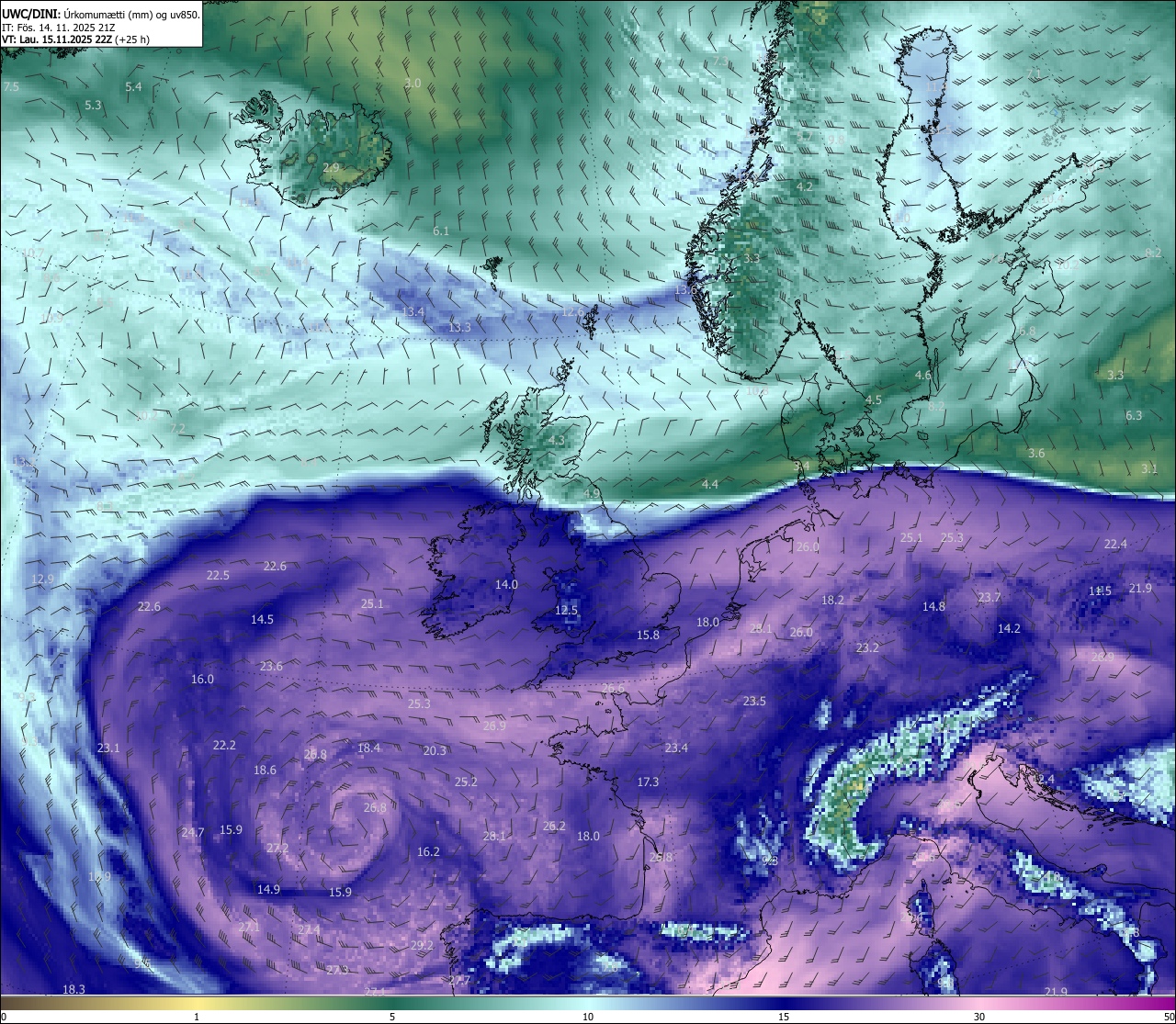This screenshot has height=1024, width=1176.
Task: Click the value 4.9 on the map
Action: (592, 493)
